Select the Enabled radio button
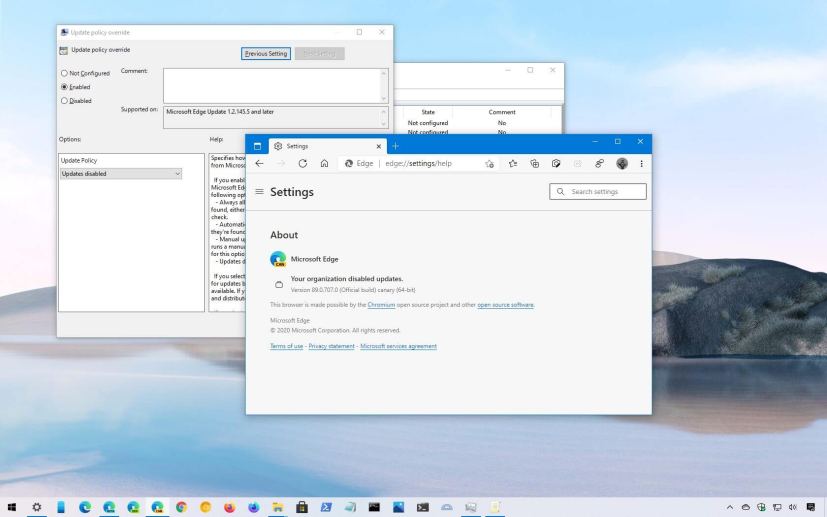 tap(66, 87)
